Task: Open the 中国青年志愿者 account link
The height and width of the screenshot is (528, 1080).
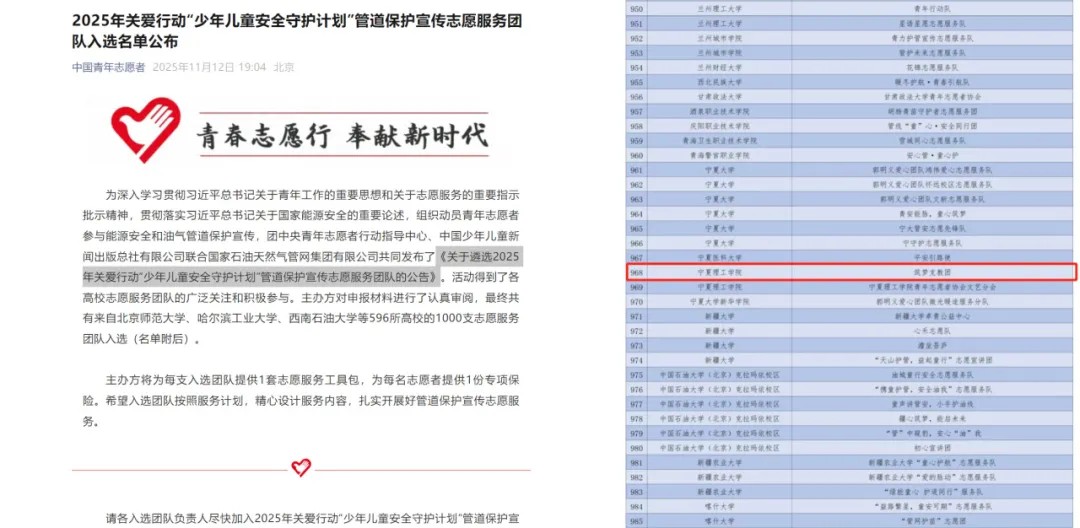Action: [108, 67]
